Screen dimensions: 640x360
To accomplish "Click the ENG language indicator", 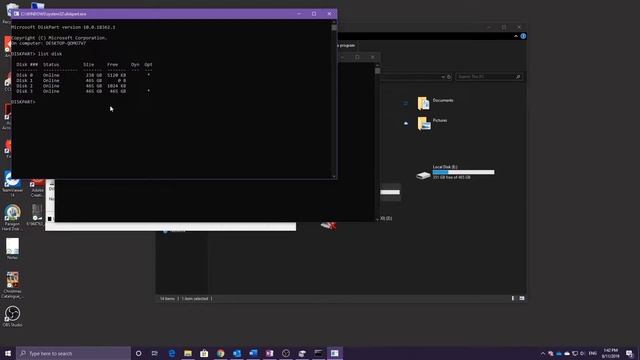I will click(593, 353).
